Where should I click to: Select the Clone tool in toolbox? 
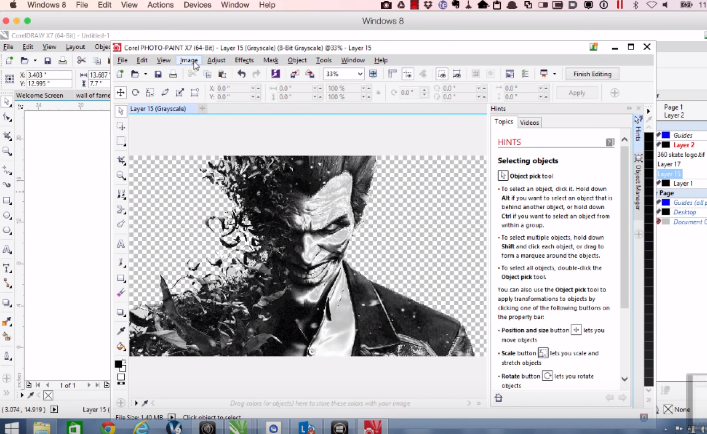click(121, 194)
